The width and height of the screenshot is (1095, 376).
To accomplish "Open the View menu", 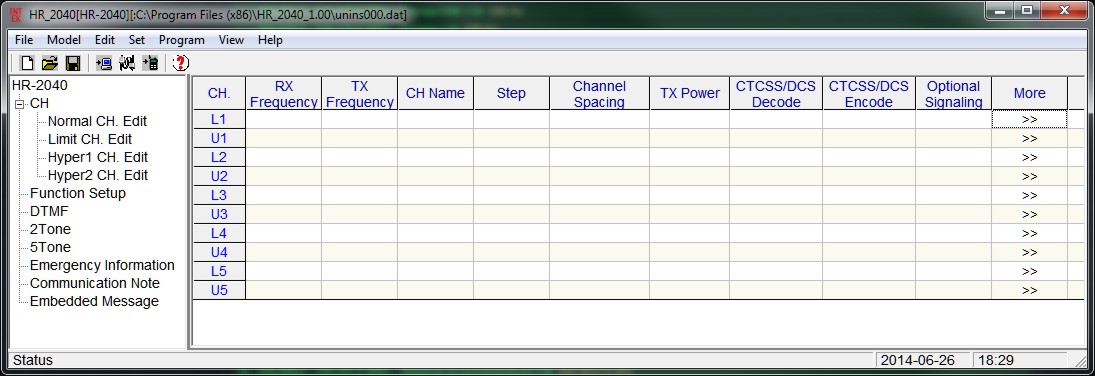I will point(231,40).
